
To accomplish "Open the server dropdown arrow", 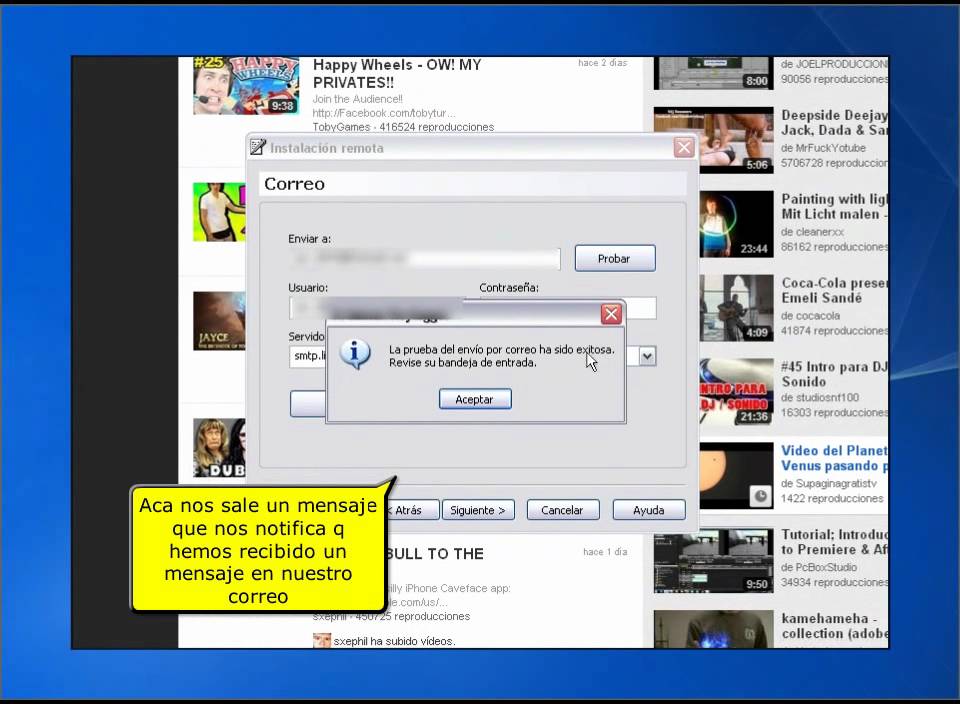I will [647, 356].
